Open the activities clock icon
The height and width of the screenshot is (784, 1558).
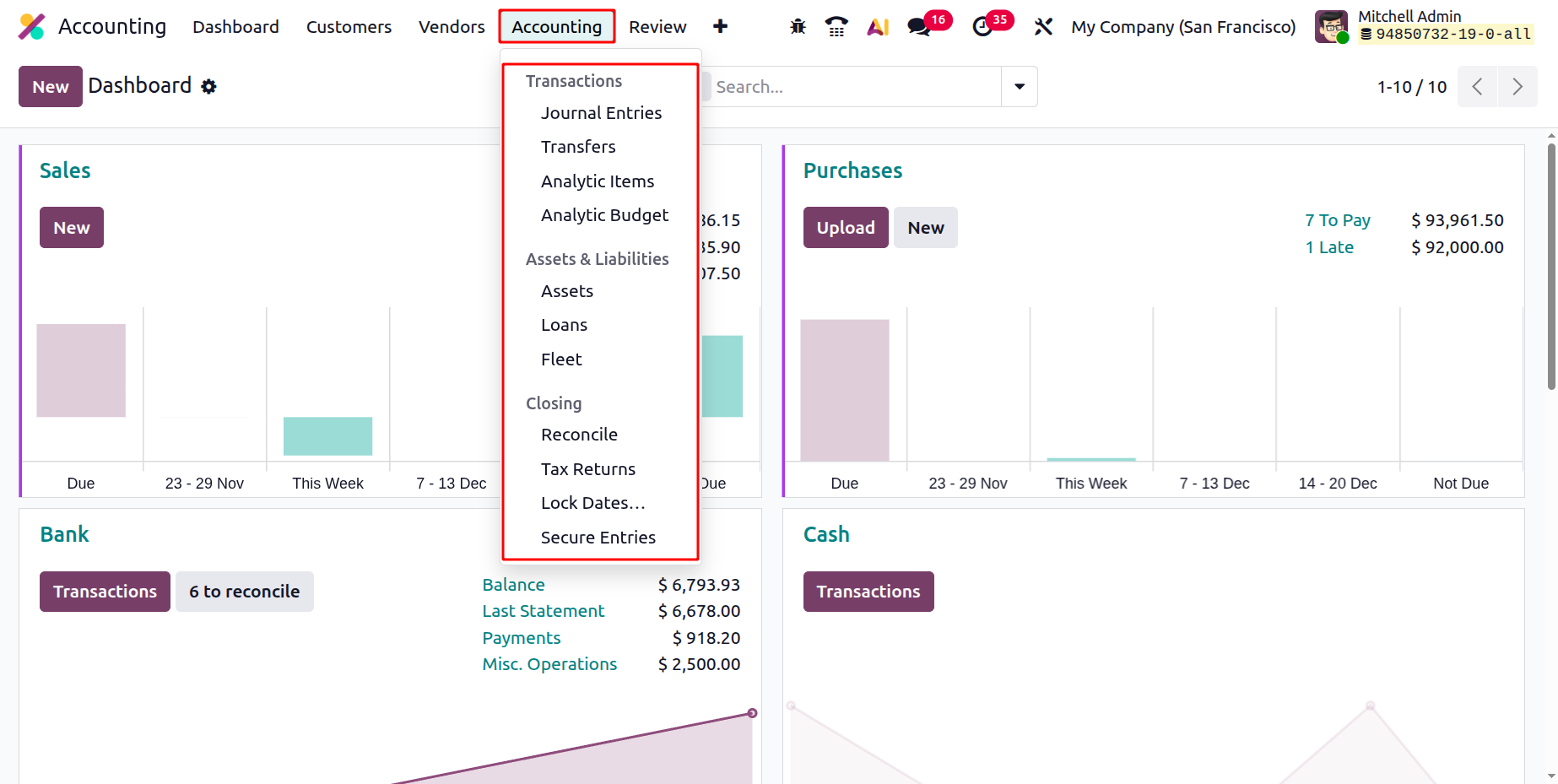pos(982,27)
